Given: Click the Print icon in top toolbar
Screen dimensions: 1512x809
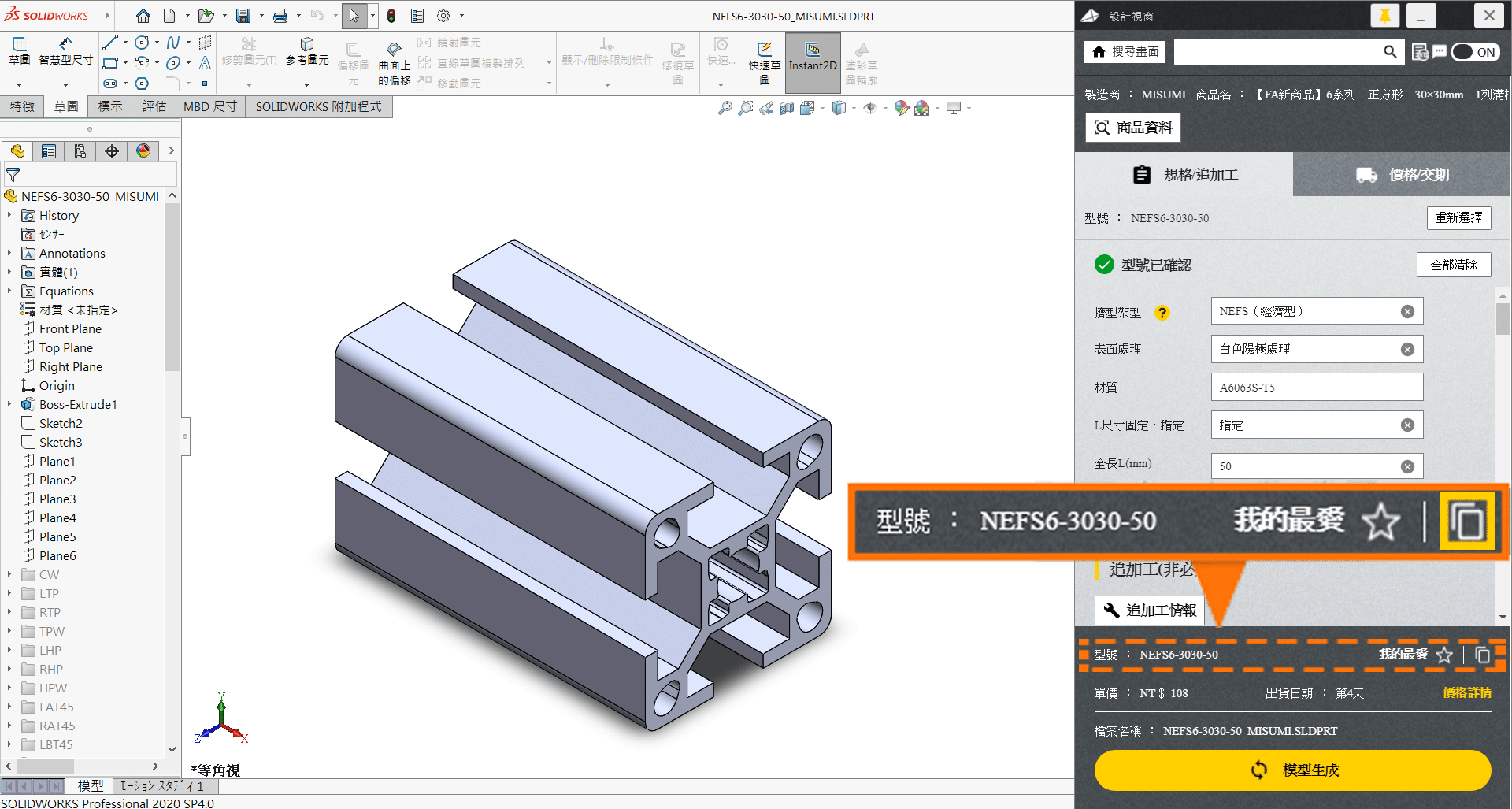Looking at the screenshot, I should click(x=280, y=16).
